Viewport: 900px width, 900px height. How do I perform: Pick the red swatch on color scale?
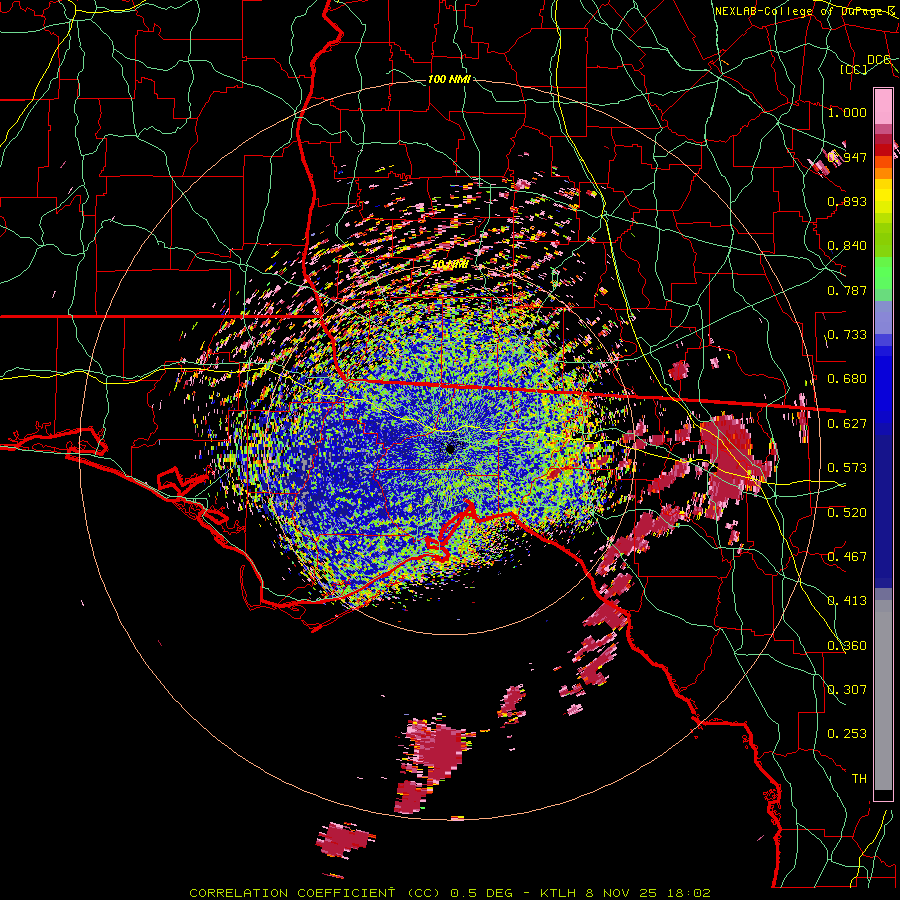(x=883, y=150)
